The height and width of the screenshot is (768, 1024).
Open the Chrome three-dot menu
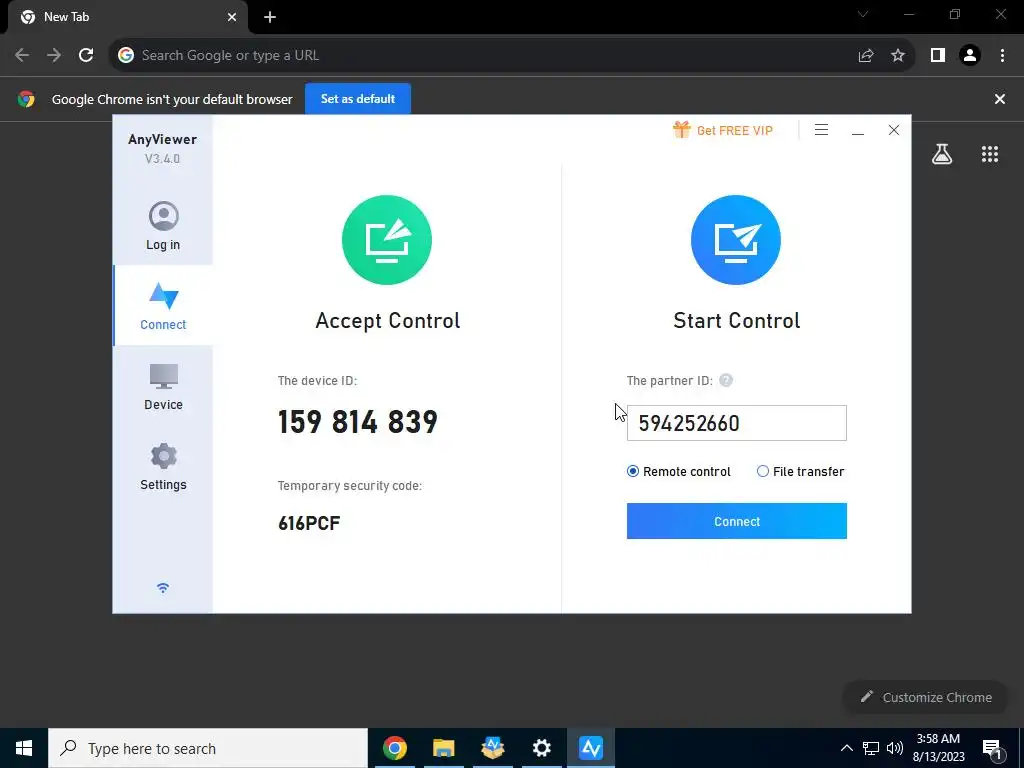tap(1002, 55)
